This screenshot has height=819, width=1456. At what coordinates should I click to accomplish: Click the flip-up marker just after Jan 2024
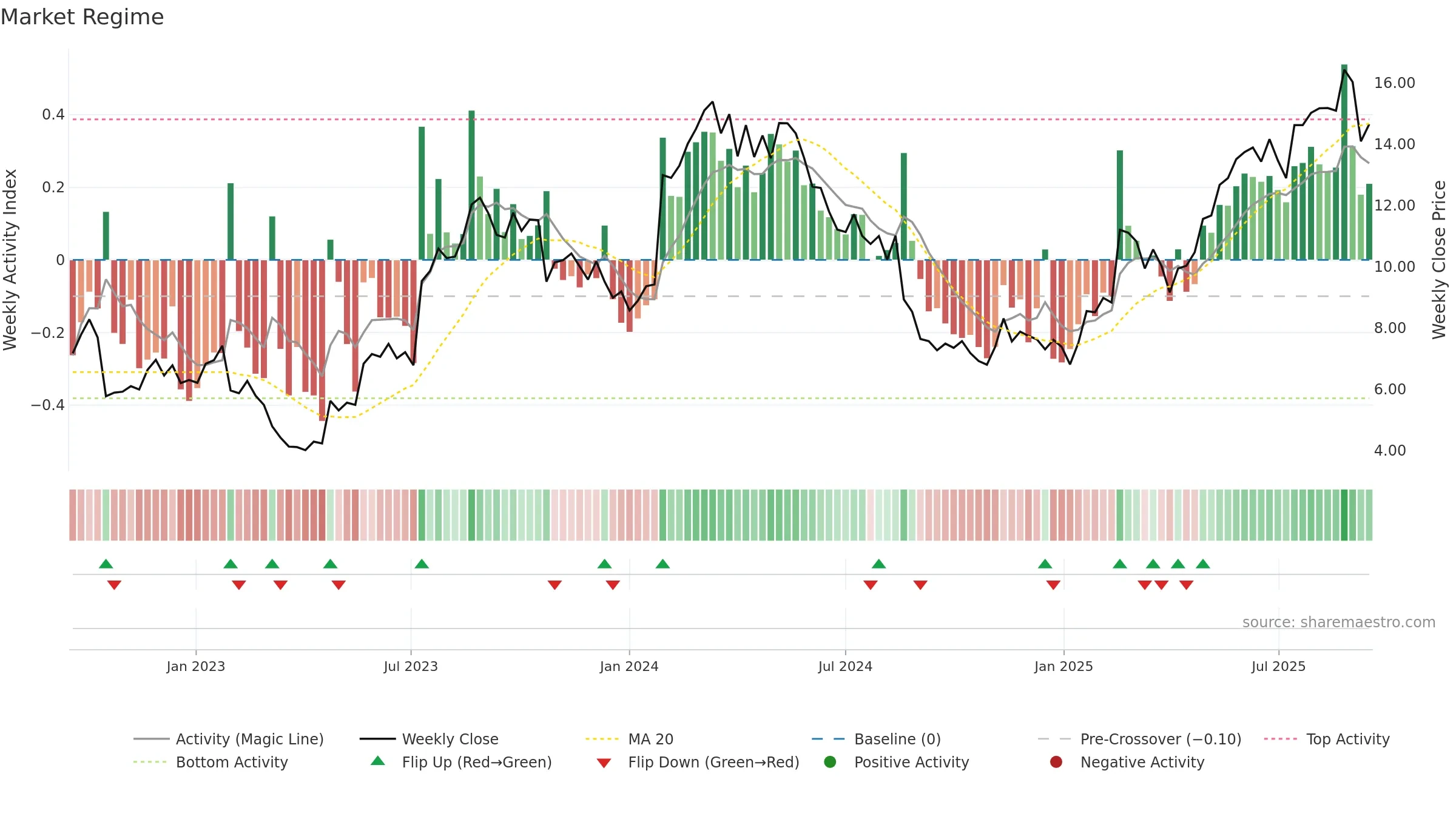[662, 564]
